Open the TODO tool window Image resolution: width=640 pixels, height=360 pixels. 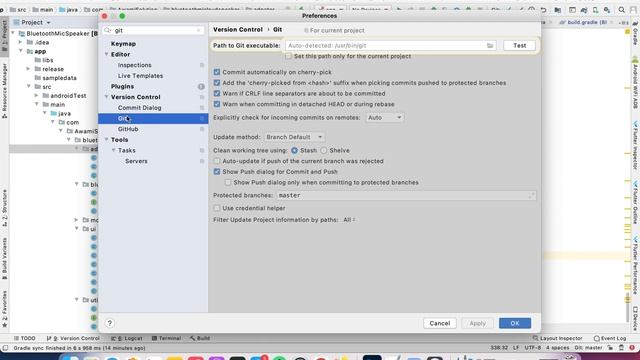(x=24, y=338)
